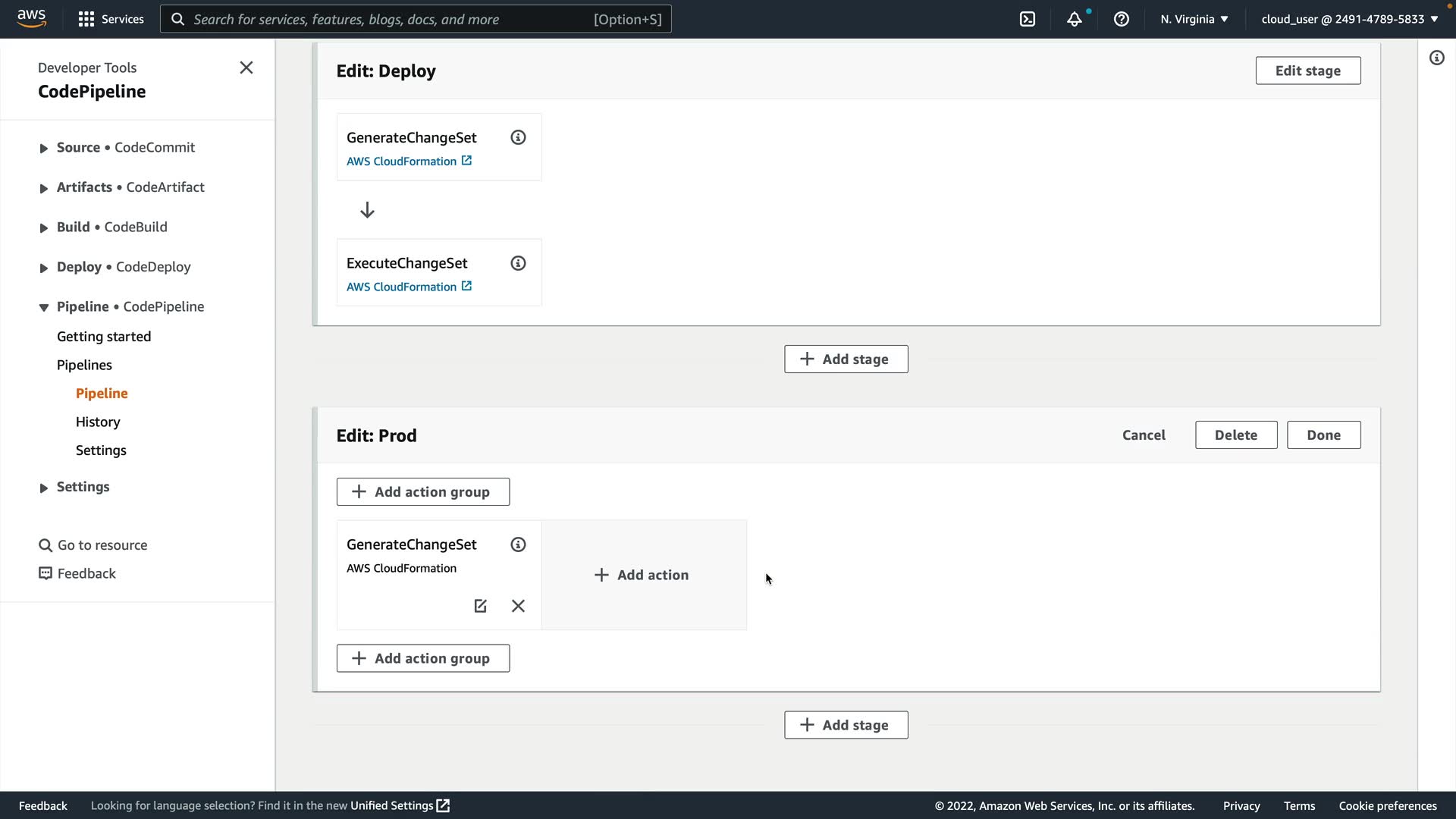Open the Services grid menu

(111, 19)
